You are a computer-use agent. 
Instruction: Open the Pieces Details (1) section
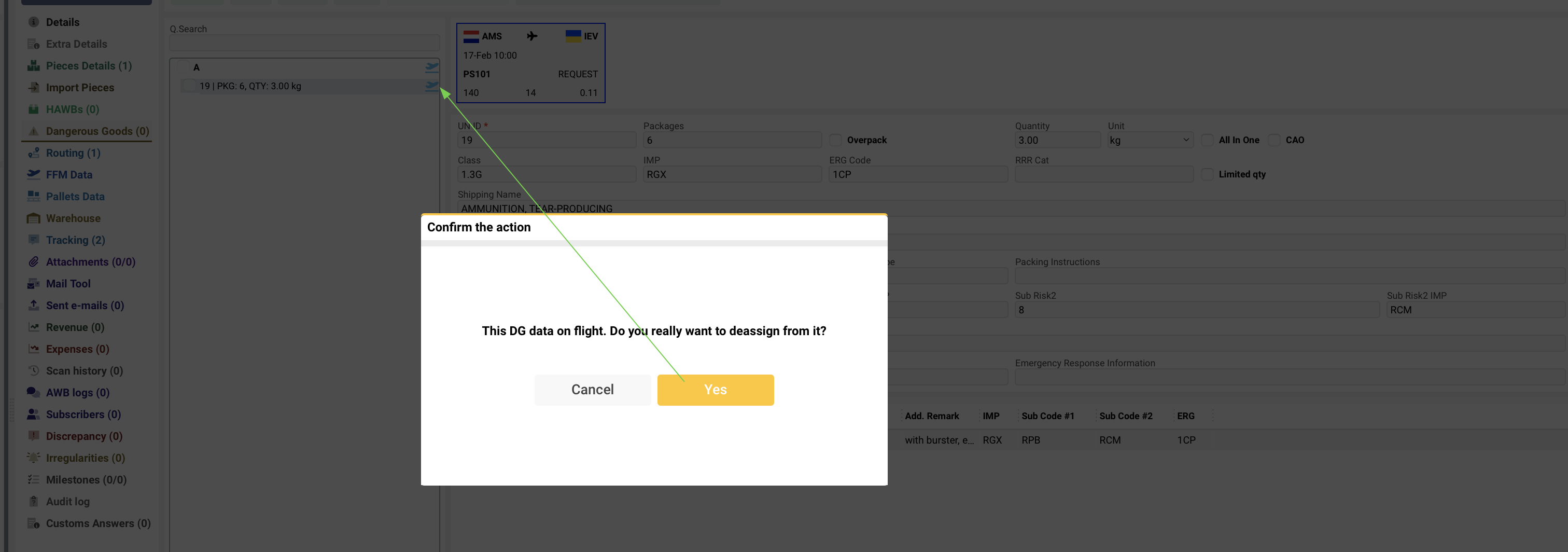(x=88, y=66)
